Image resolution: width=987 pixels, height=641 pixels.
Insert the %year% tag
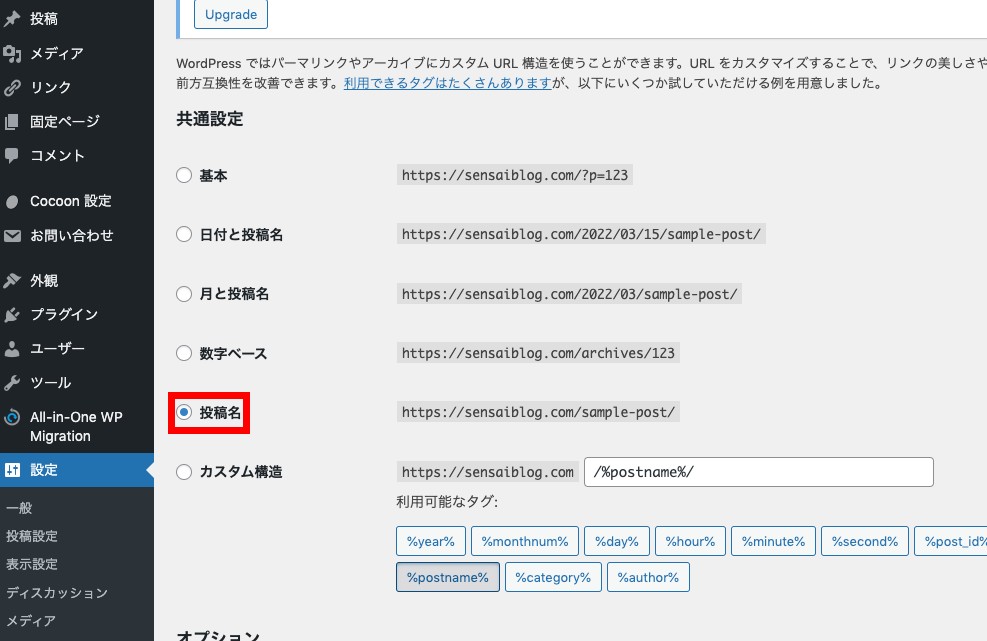coord(431,542)
